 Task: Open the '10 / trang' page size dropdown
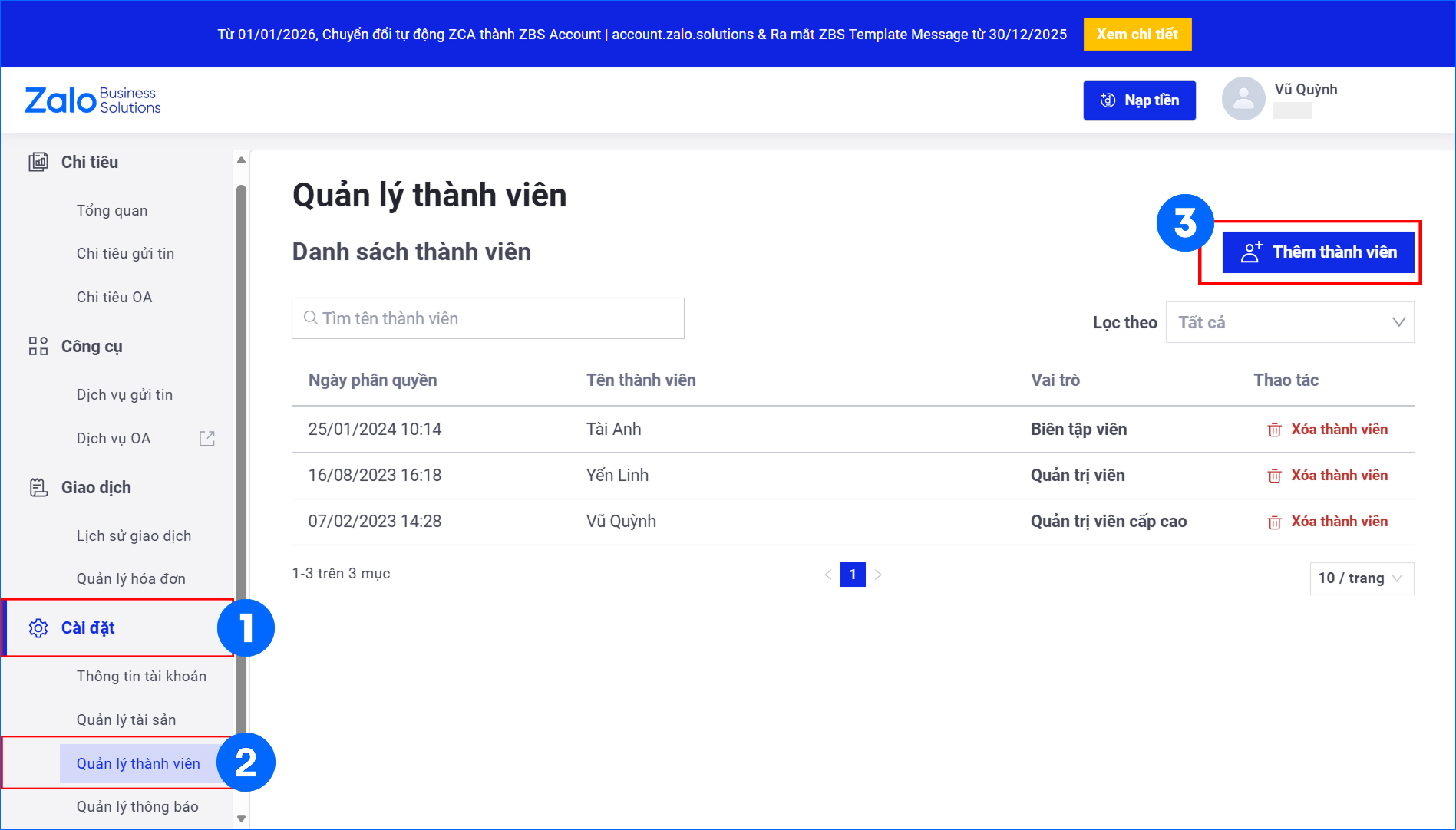point(1361,578)
